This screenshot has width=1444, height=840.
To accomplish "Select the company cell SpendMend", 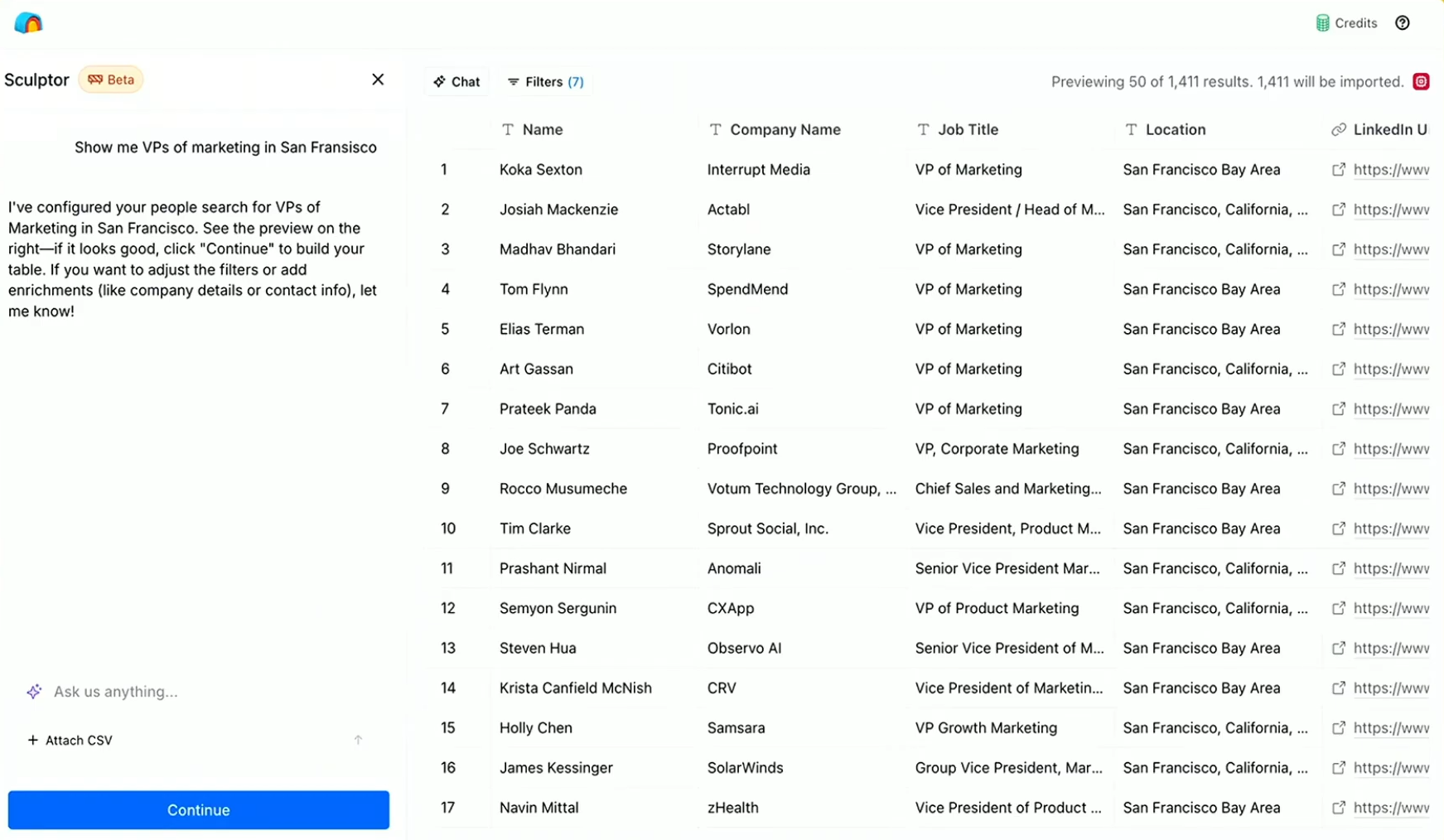I will pos(747,289).
